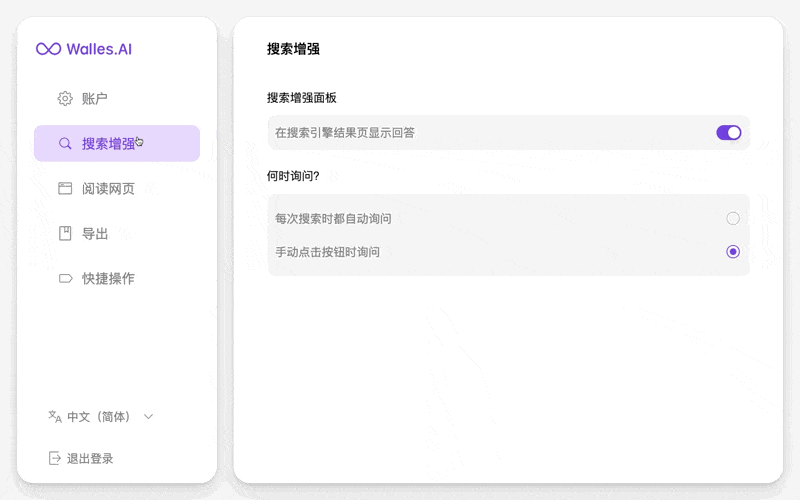Click the 每次搜索时都自动询问 option row
The image size is (800, 500).
point(509,218)
